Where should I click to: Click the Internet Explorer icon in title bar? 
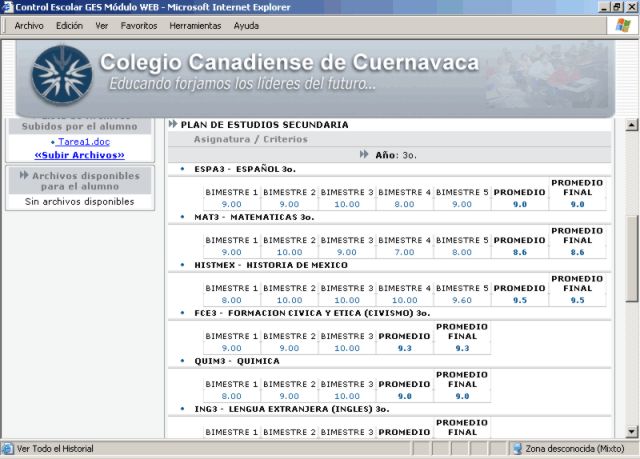8,7
